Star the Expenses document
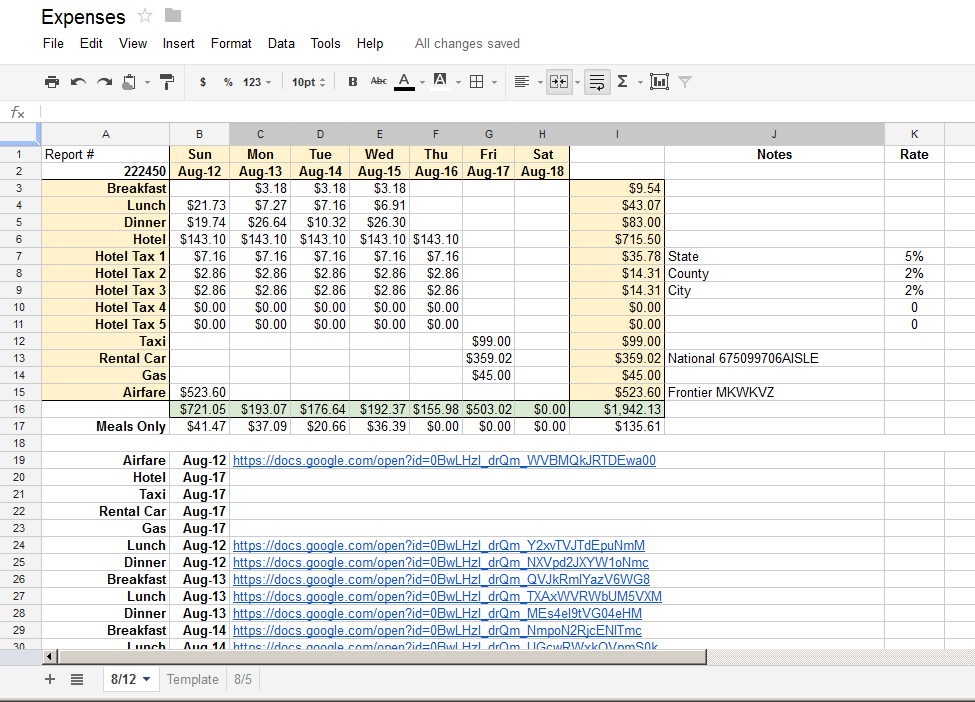975x702 pixels. point(145,16)
